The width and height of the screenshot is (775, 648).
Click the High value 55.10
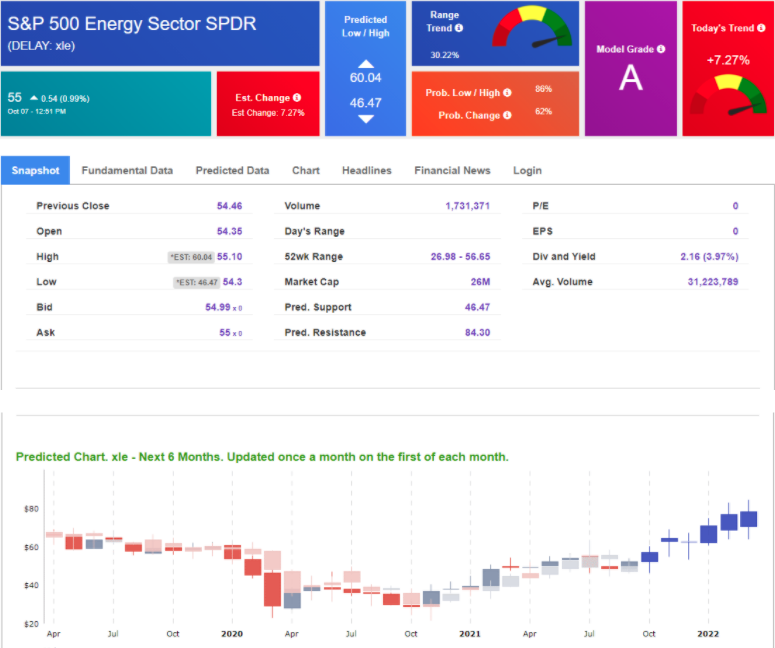coord(229,257)
